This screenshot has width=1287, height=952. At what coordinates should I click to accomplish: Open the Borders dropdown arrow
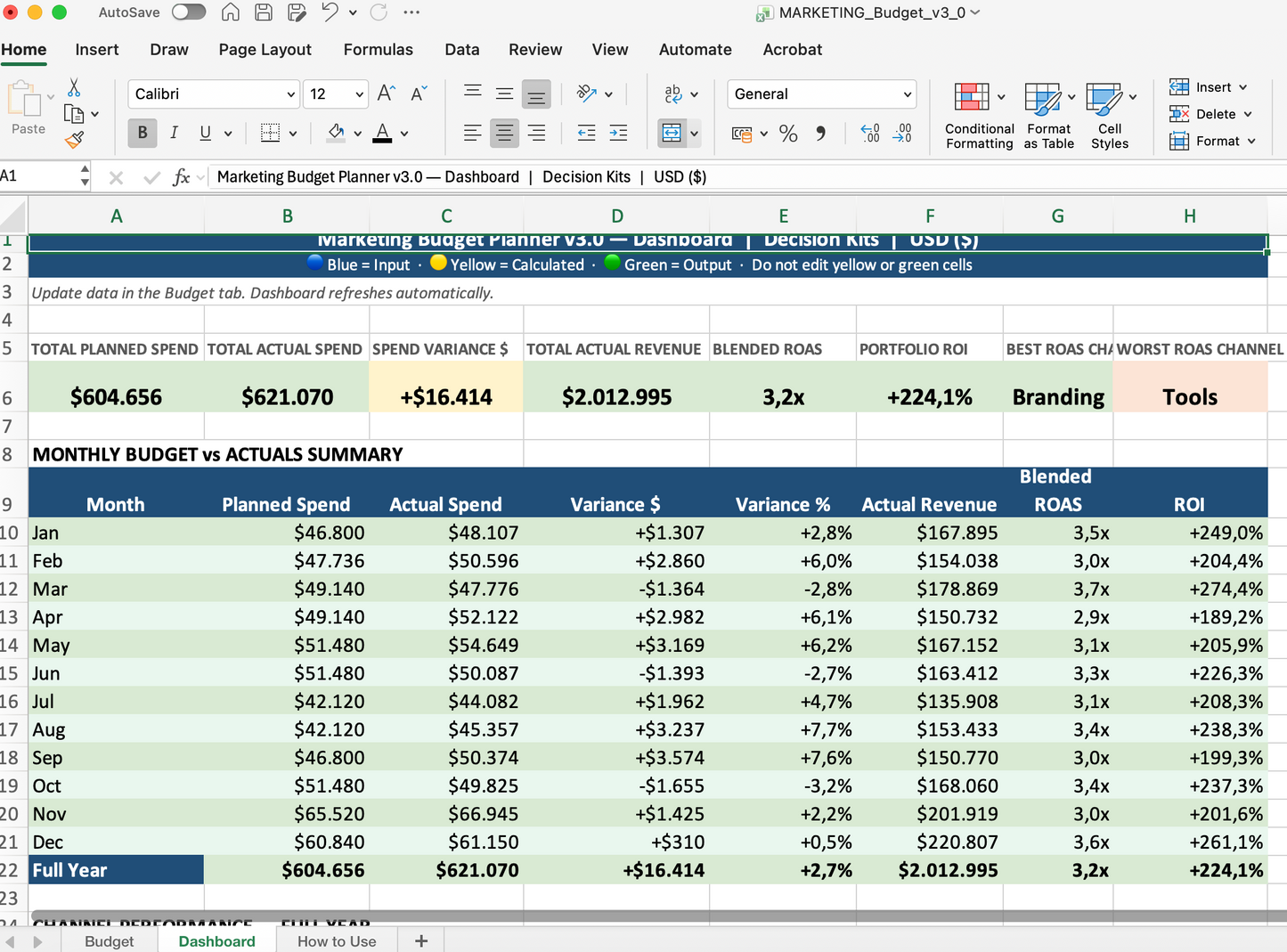pyautogui.click(x=292, y=134)
